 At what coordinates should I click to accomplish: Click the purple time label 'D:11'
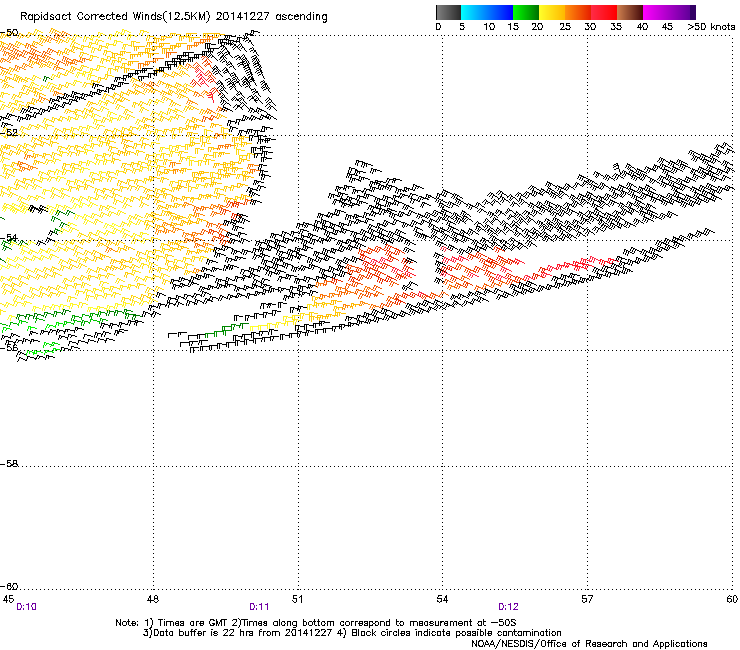tap(259, 607)
